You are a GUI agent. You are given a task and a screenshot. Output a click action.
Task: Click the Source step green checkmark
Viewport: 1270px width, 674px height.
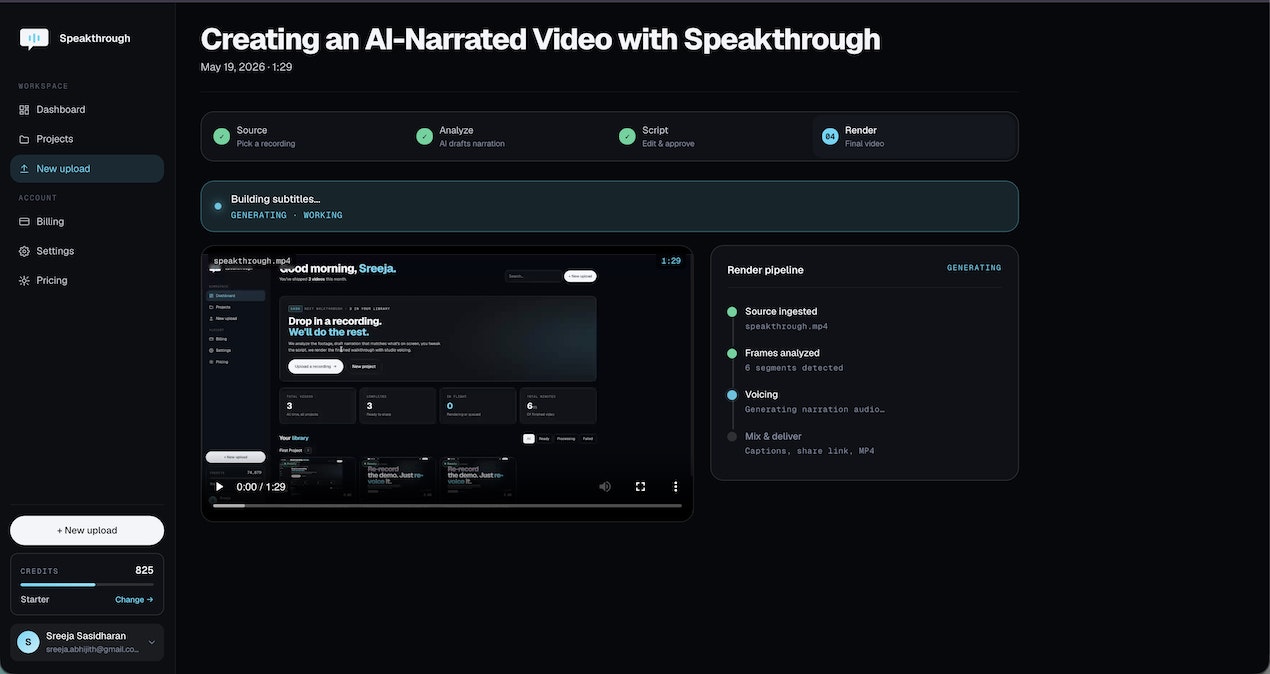coord(221,136)
